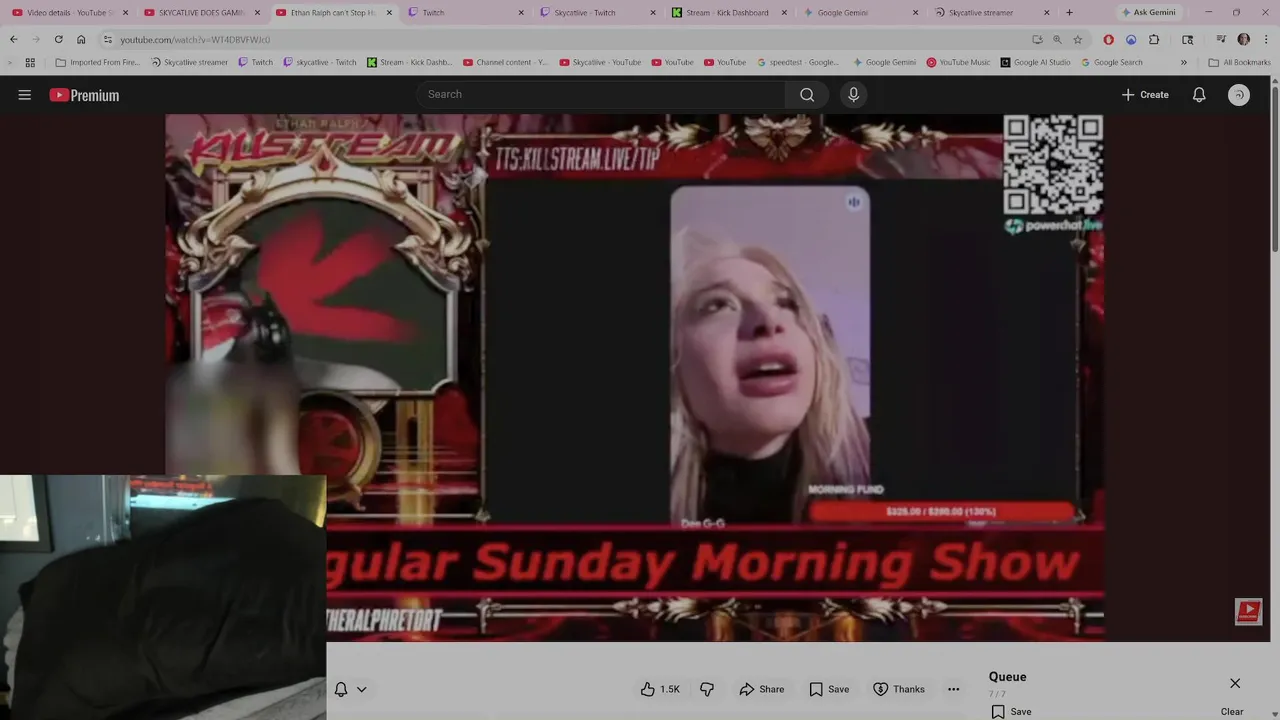Click the Create button
This screenshot has height=720, width=1280.
(1145, 95)
